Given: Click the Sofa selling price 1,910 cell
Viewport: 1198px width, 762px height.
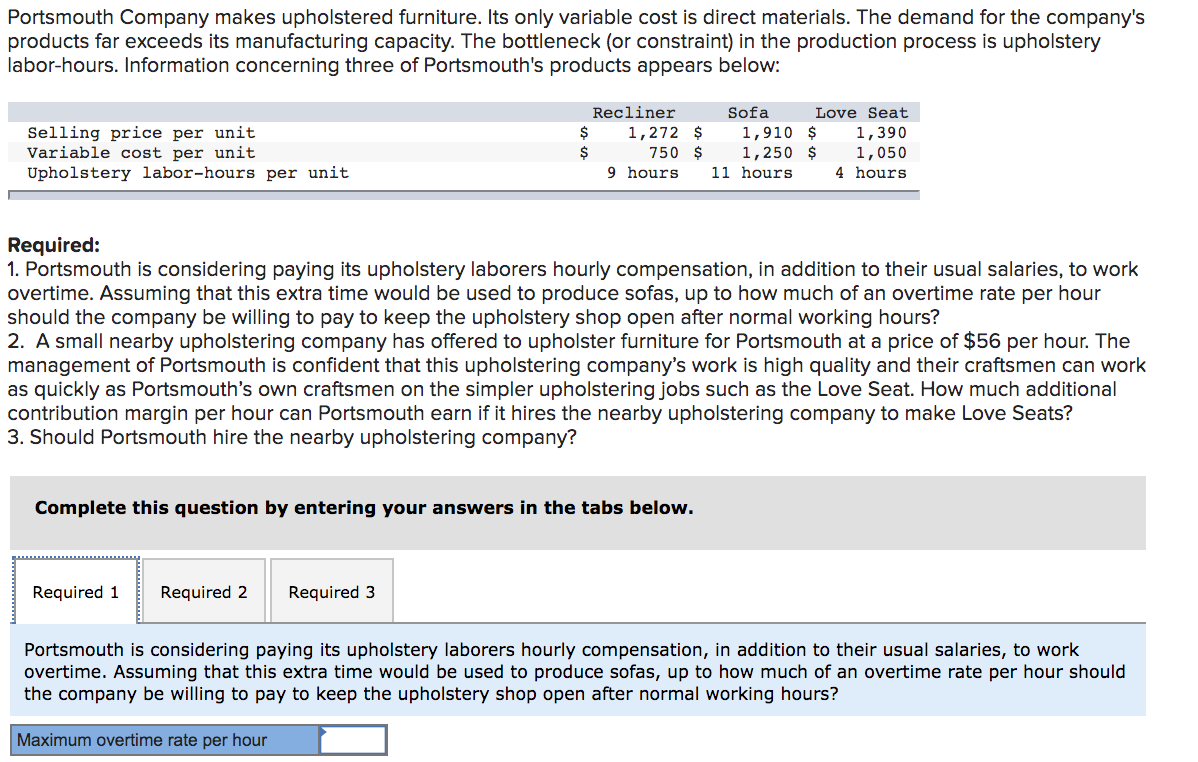Looking at the screenshot, I should pyautogui.click(x=767, y=133).
